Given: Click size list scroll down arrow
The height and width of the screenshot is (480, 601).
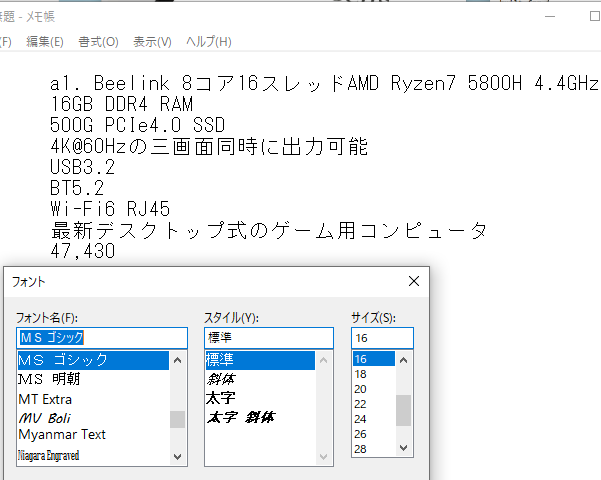Looking at the screenshot, I should point(404,447).
